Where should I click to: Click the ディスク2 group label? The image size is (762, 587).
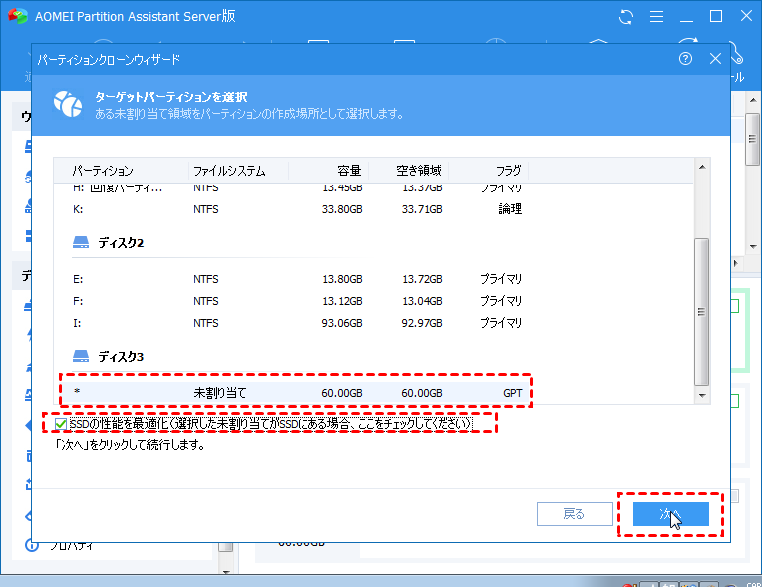pos(121,242)
